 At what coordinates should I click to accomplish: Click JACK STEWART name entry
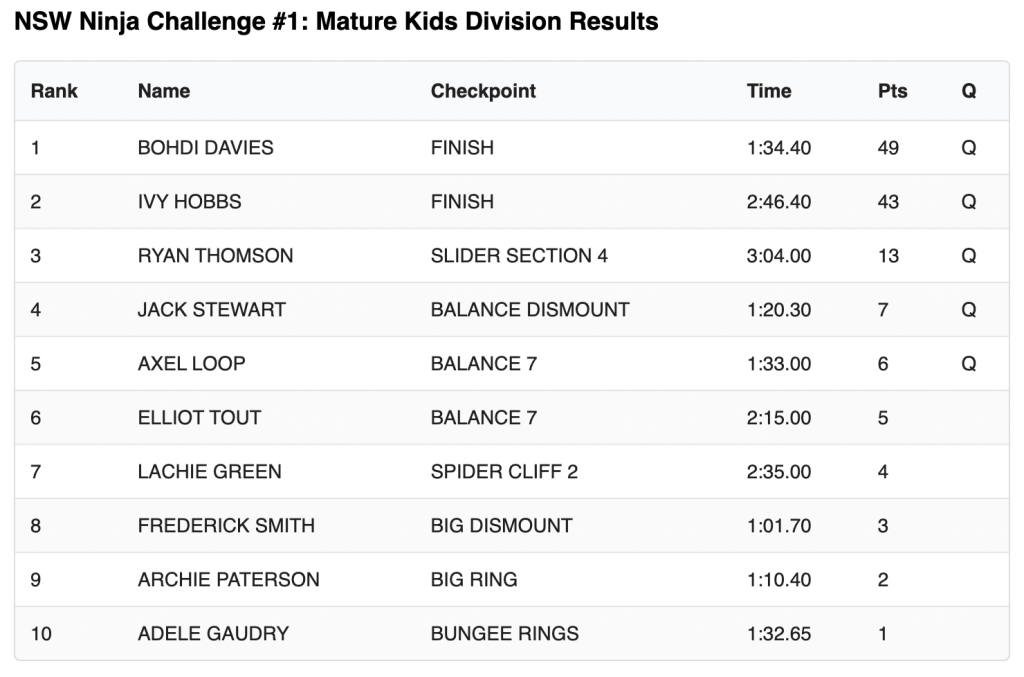(x=211, y=310)
